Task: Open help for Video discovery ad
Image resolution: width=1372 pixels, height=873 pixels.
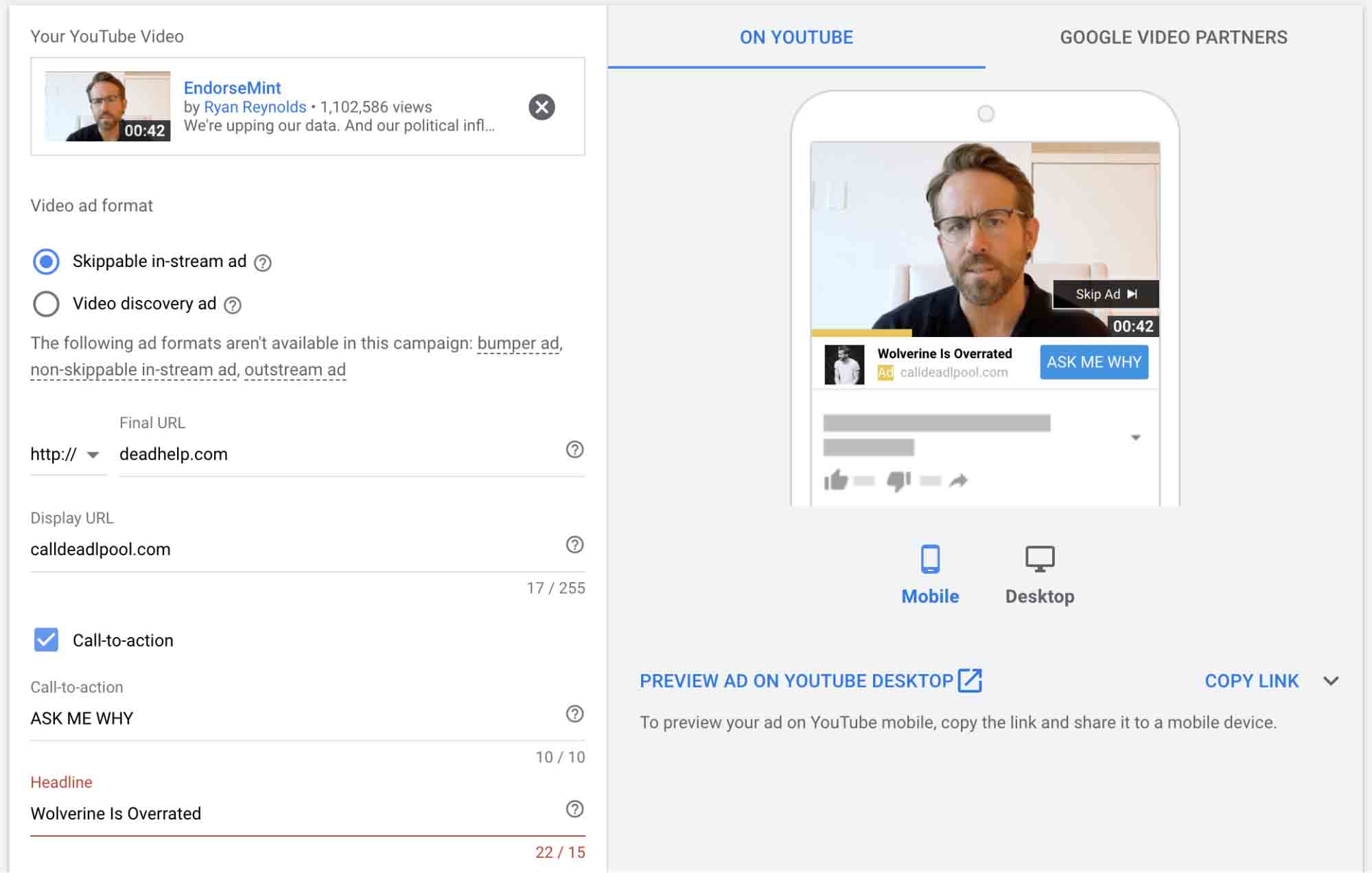Action: pyautogui.click(x=233, y=305)
